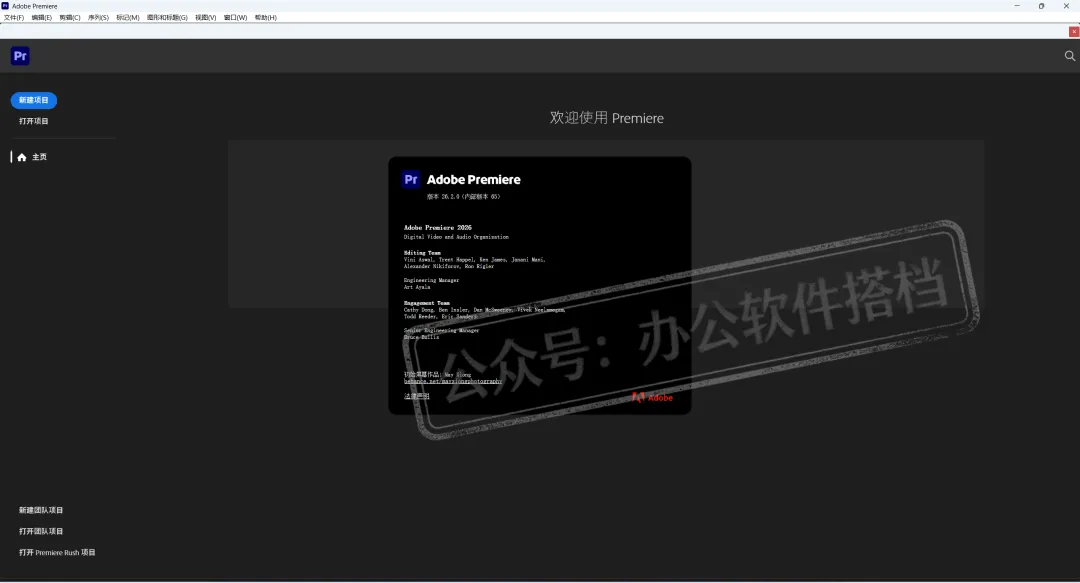Open search with the magnifier icon
Viewport: 1080px width, 583px height.
point(1069,56)
